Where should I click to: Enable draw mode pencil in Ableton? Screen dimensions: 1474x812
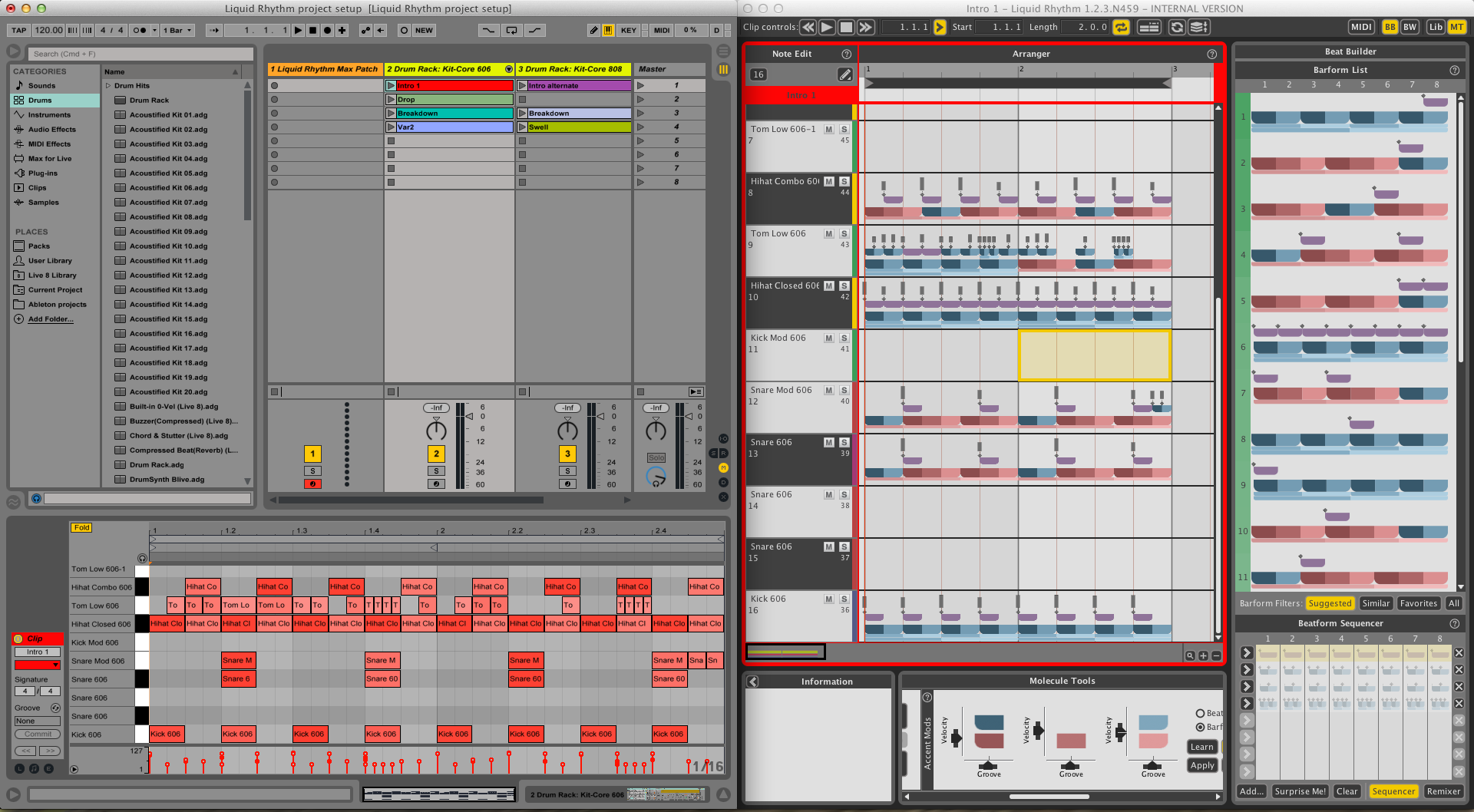click(593, 30)
